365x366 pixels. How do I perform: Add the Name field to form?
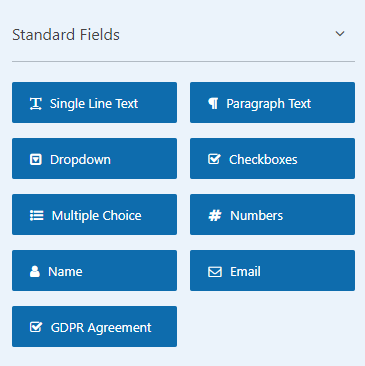tap(94, 271)
